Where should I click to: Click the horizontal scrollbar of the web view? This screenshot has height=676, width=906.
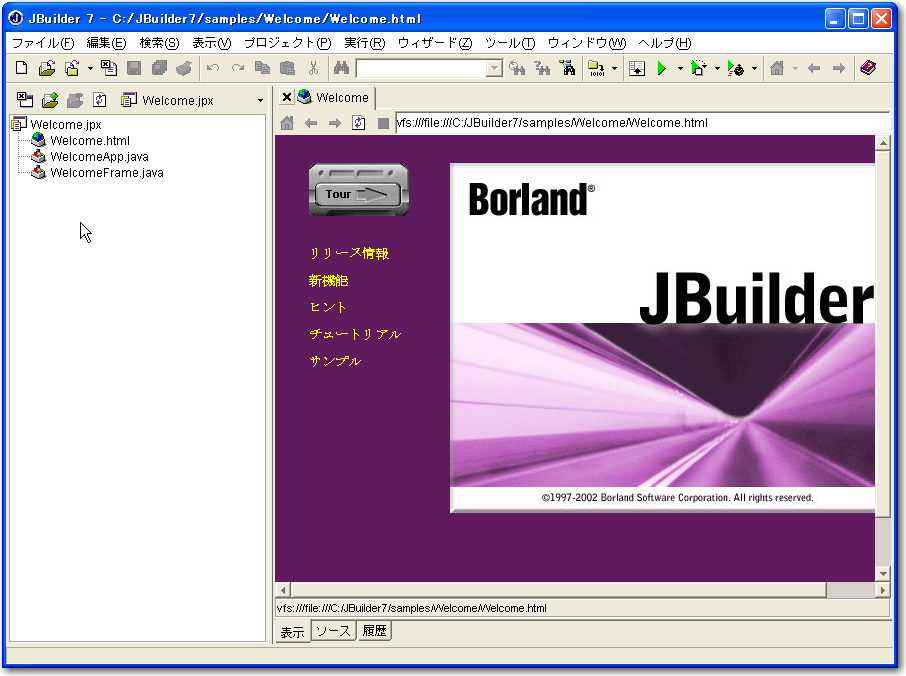point(560,590)
